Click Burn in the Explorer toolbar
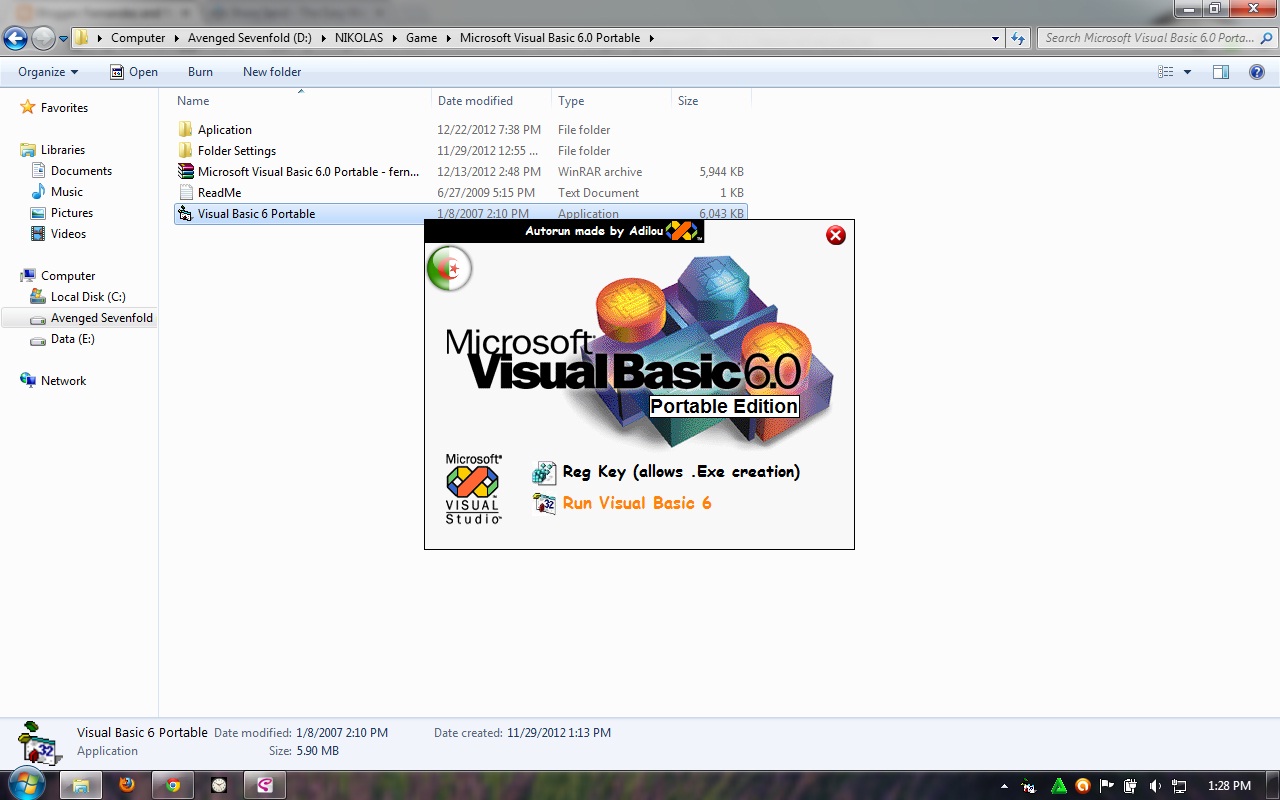This screenshot has height=800, width=1280. point(200,72)
